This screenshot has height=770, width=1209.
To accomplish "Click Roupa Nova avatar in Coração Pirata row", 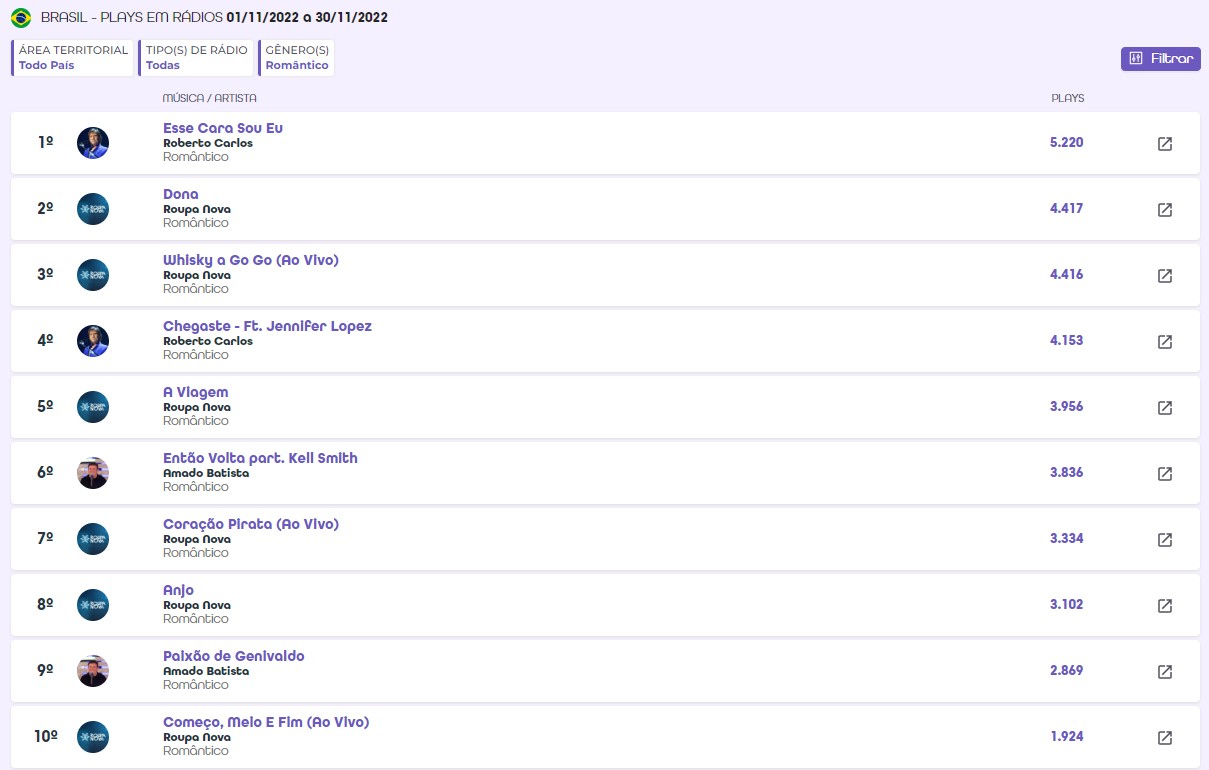I will point(93,539).
